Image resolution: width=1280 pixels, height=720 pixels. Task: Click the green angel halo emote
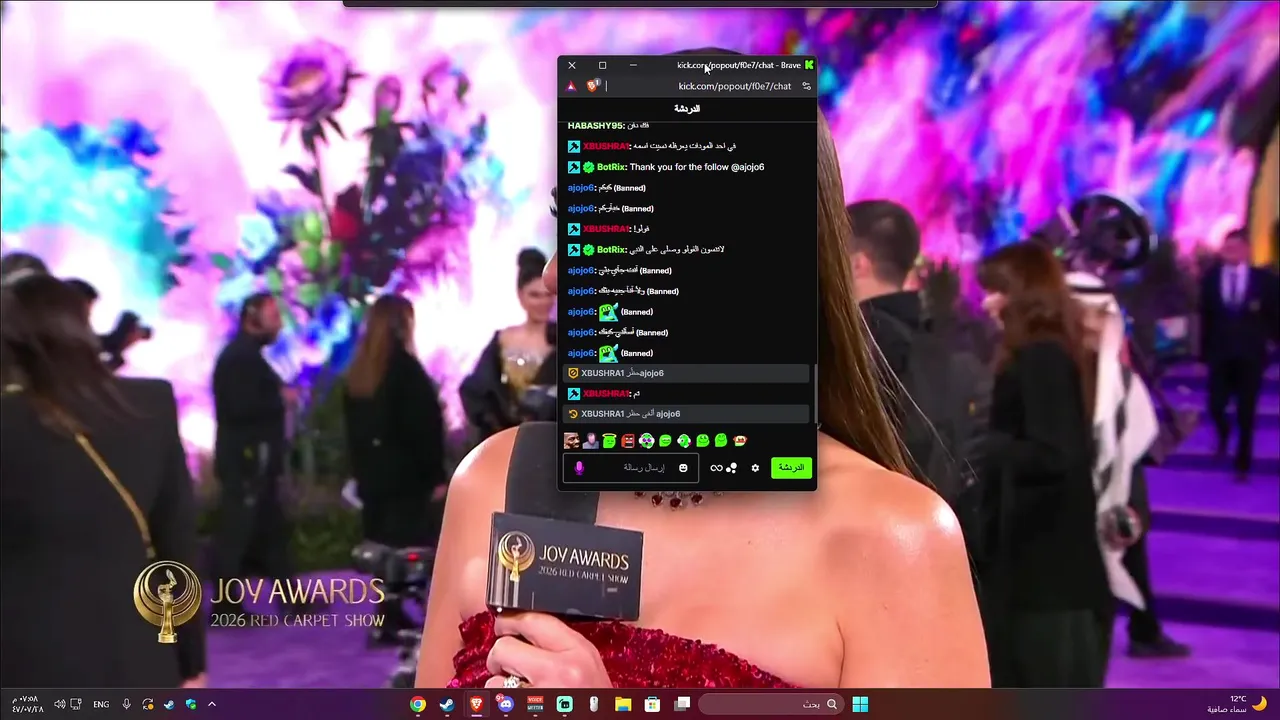pyautogui.click(x=609, y=441)
